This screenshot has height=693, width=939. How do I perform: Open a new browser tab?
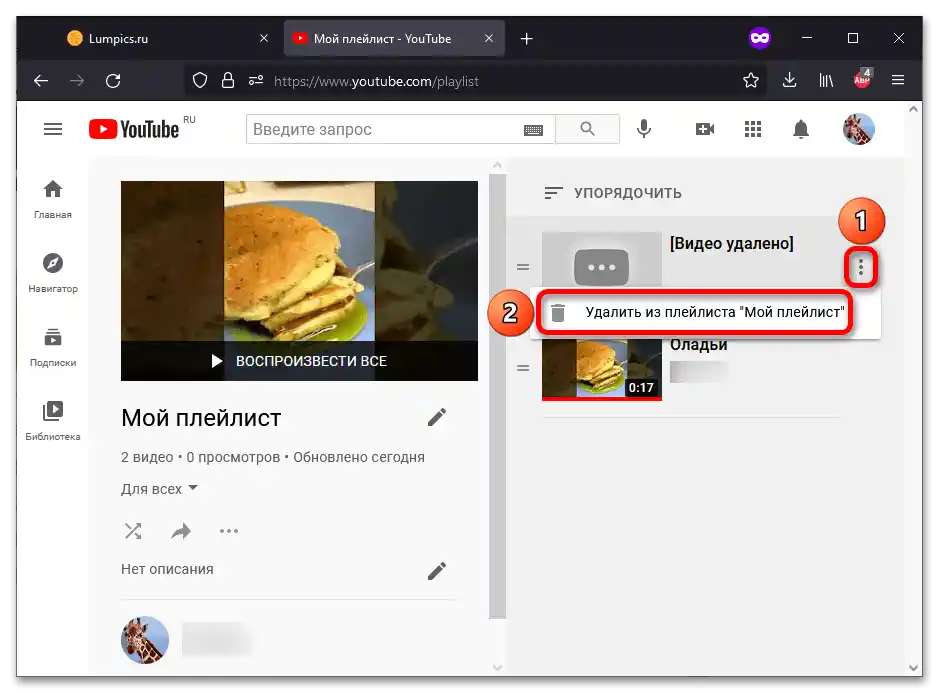click(x=526, y=39)
